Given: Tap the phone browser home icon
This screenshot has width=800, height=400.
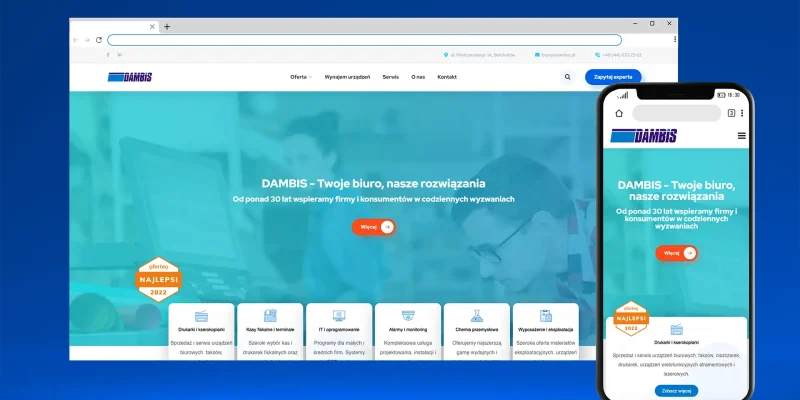Looking at the screenshot, I should pos(619,113).
